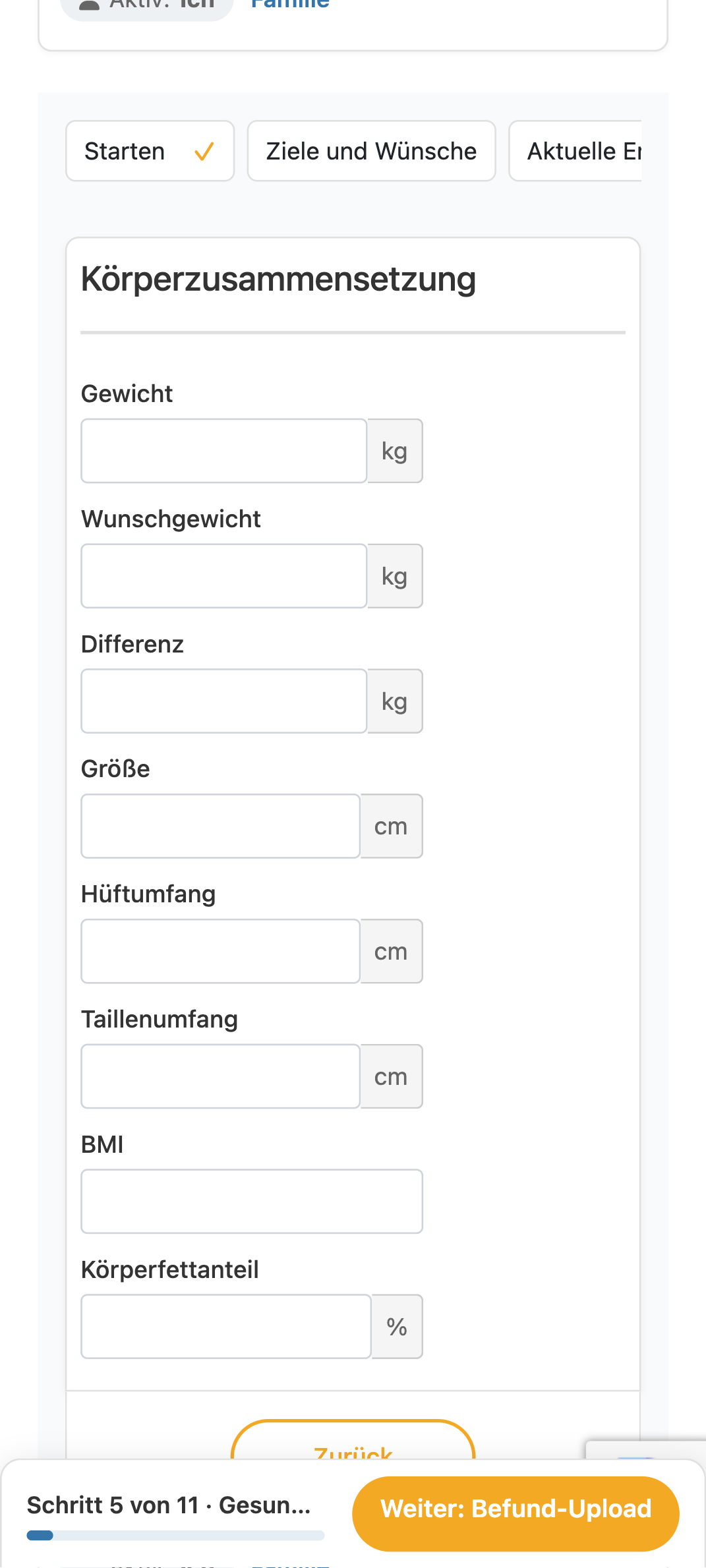Select the Differenz input field
The image size is (706, 1568).
click(x=224, y=701)
